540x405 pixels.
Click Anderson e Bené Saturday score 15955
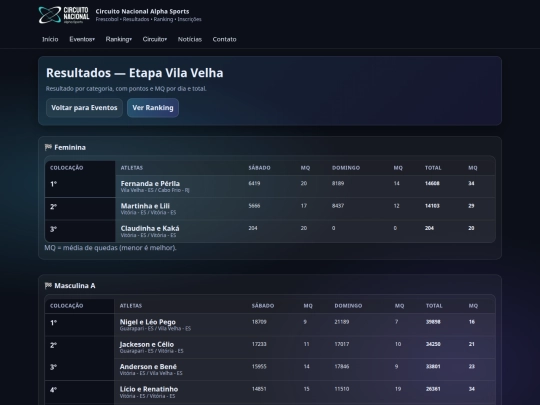[259, 367]
